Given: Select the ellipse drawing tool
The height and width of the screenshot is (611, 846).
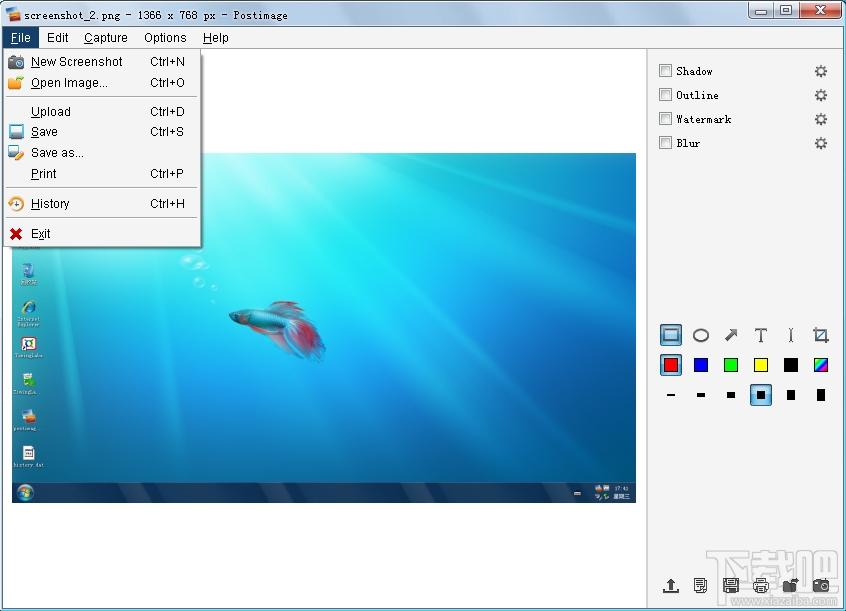Looking at the screenshot, I should tap(700, 335).
